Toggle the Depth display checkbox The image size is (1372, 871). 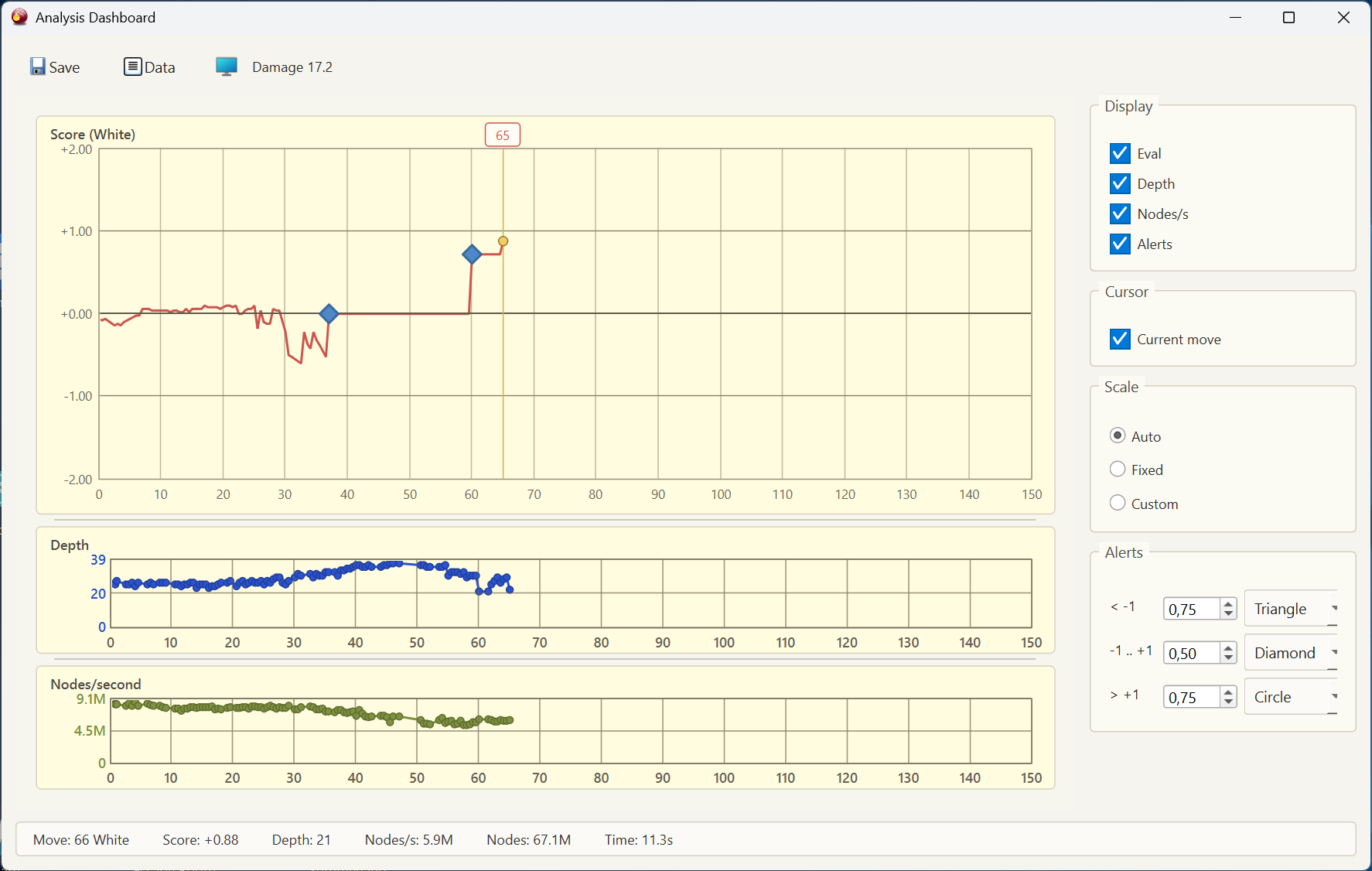click(x=1120, y=183)
